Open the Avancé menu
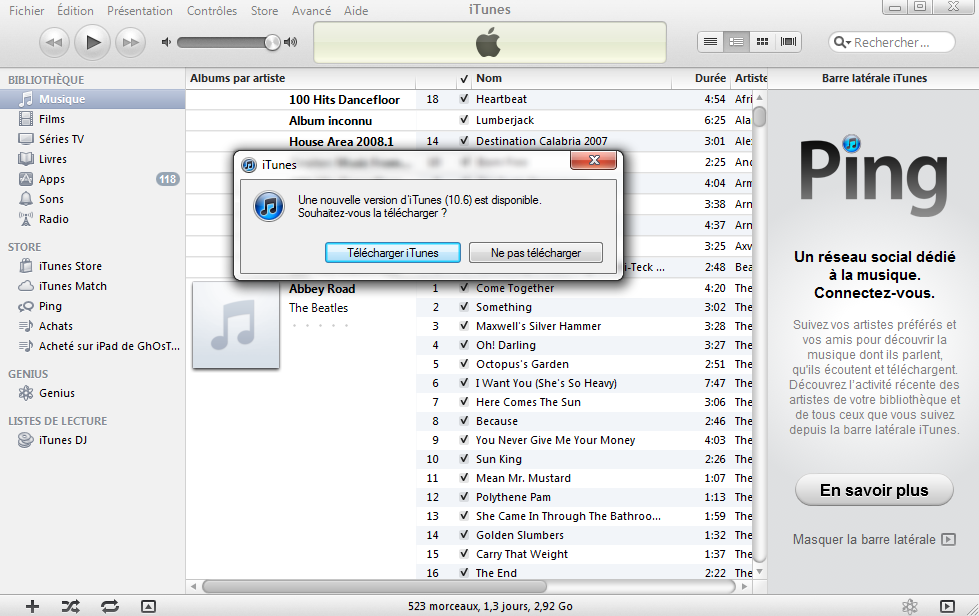The width and height of the screenshot is (979, 616). tap(312, 11)
